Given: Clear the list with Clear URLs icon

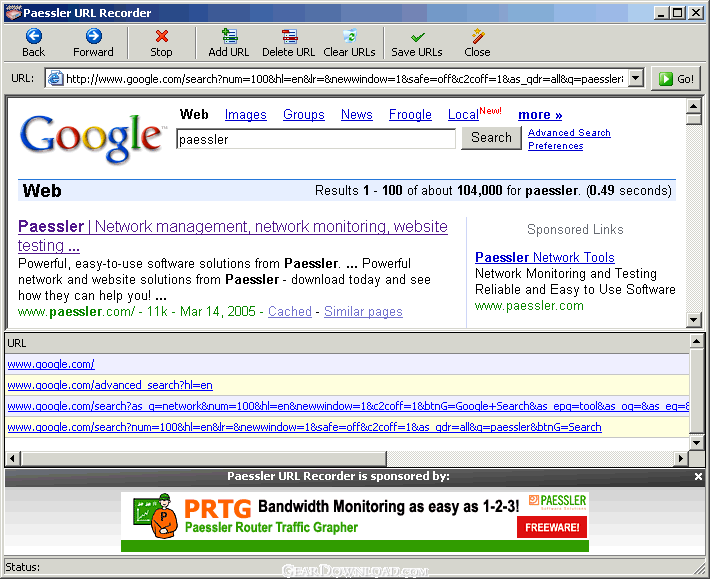Looking at the screenshot, I should click(350, 36).
